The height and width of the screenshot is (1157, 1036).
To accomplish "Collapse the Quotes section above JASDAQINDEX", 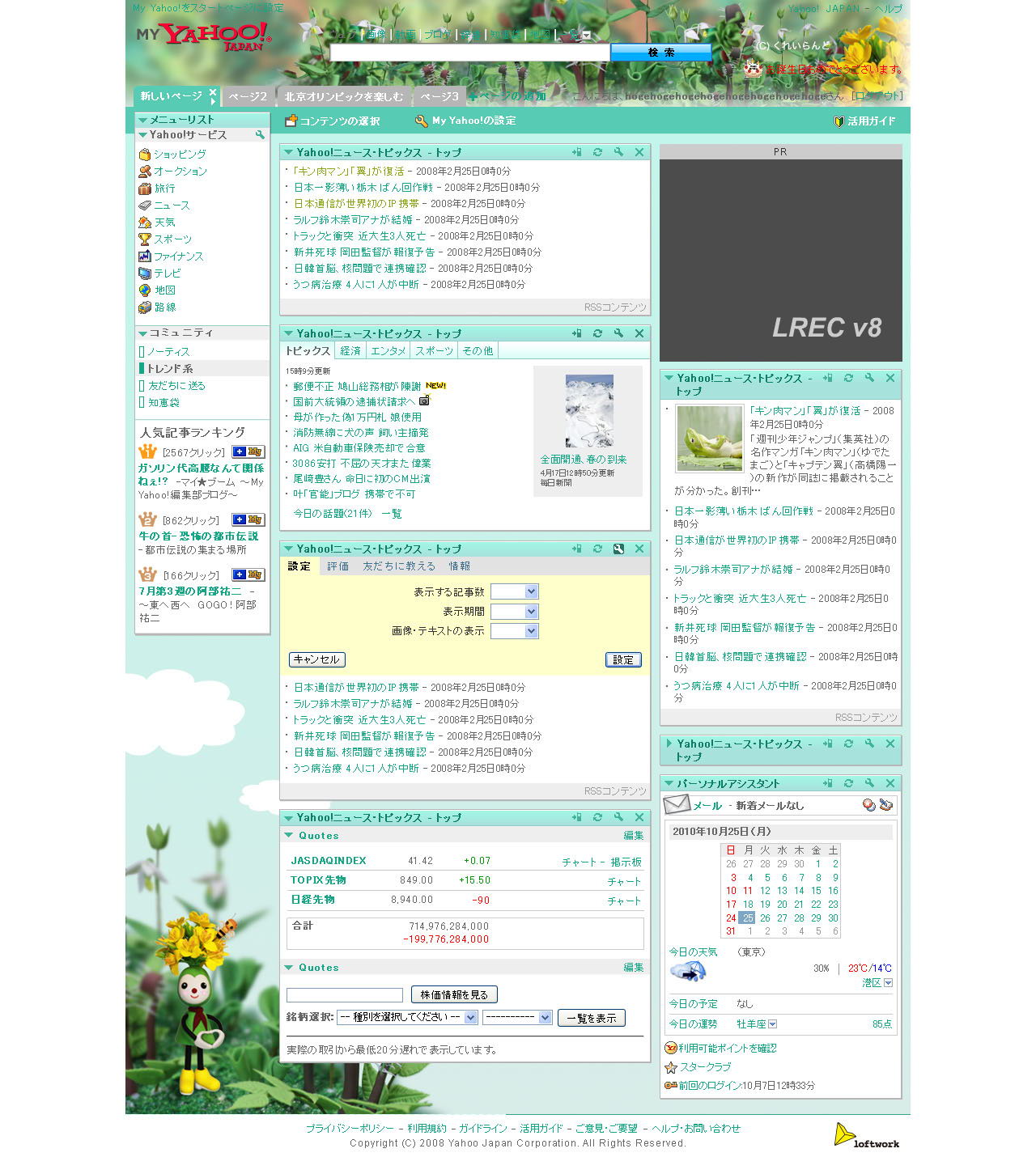I will click(x=289, y=835).
